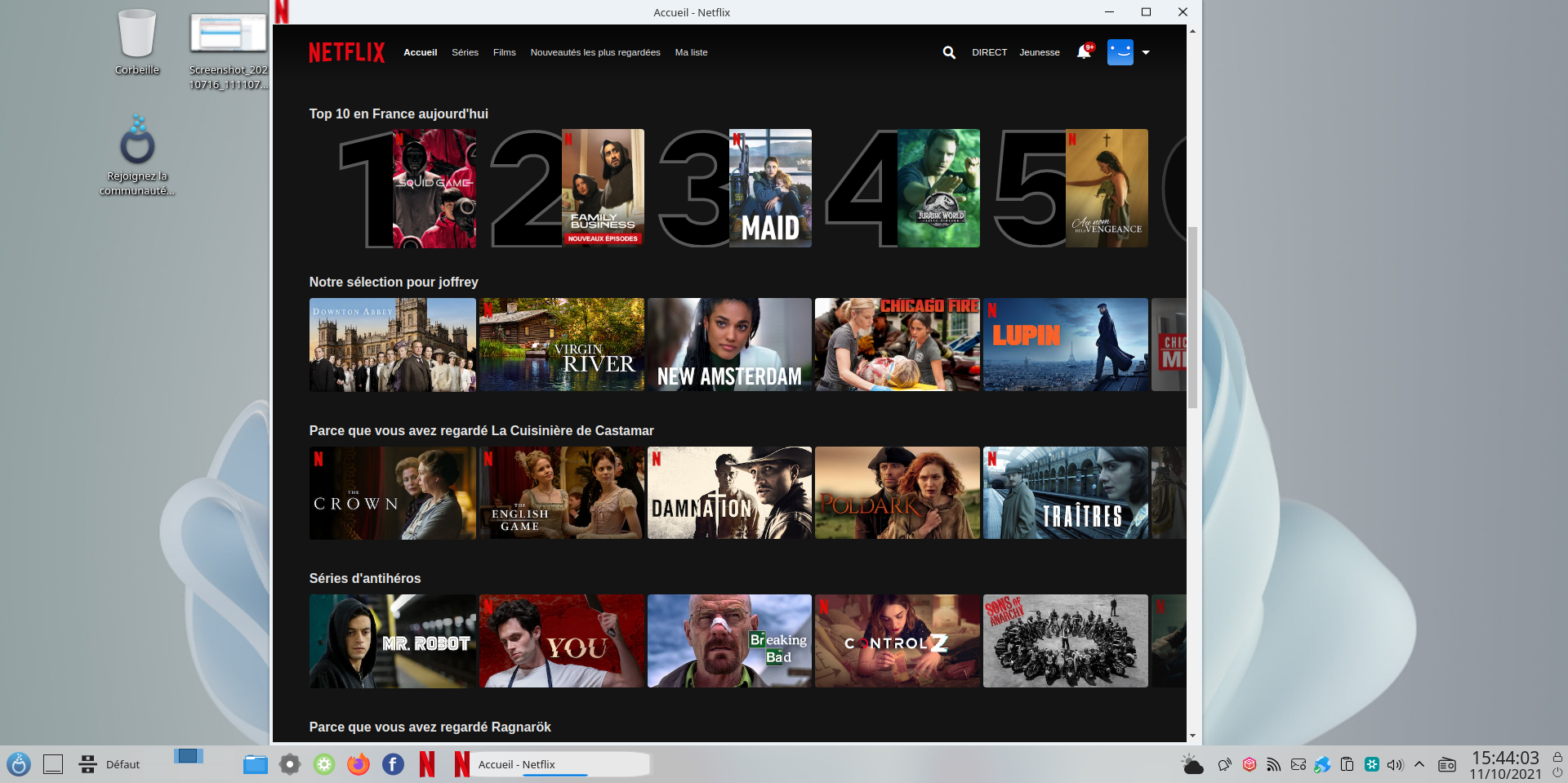1568x783 pixels.
Task: Switch to Accueil - Netflix task entry
Action: click(x=550, y=764)
